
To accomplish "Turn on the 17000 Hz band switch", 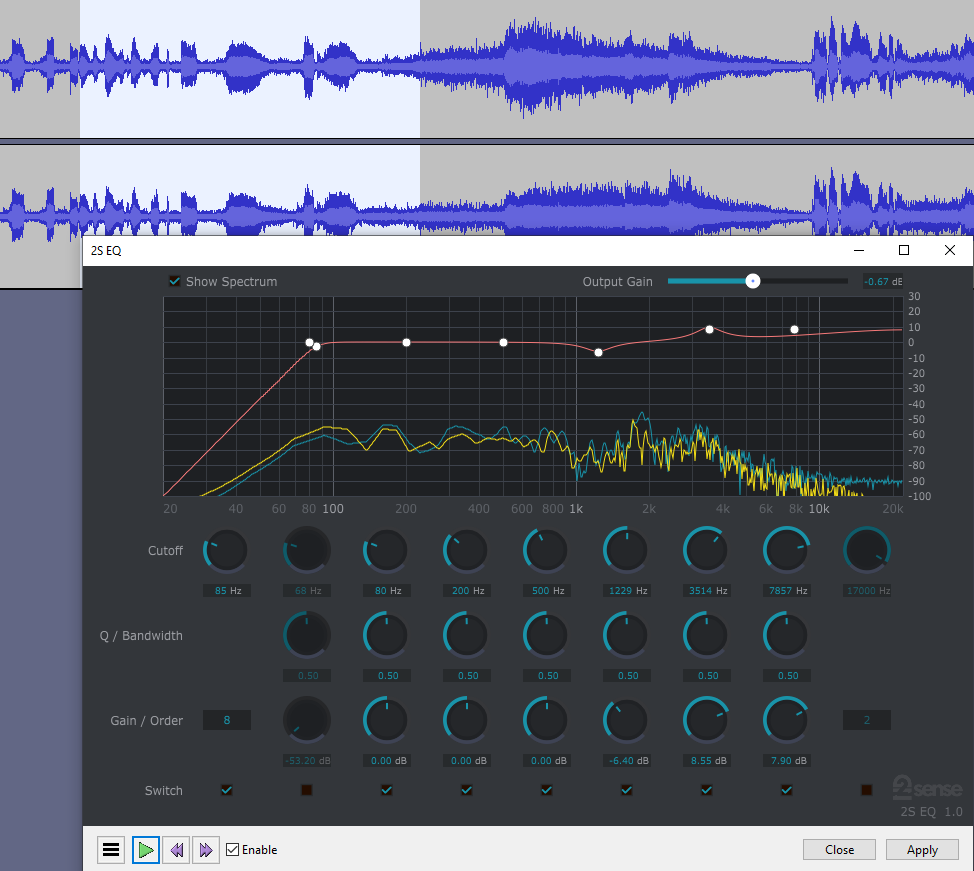I will click(867, 790).
